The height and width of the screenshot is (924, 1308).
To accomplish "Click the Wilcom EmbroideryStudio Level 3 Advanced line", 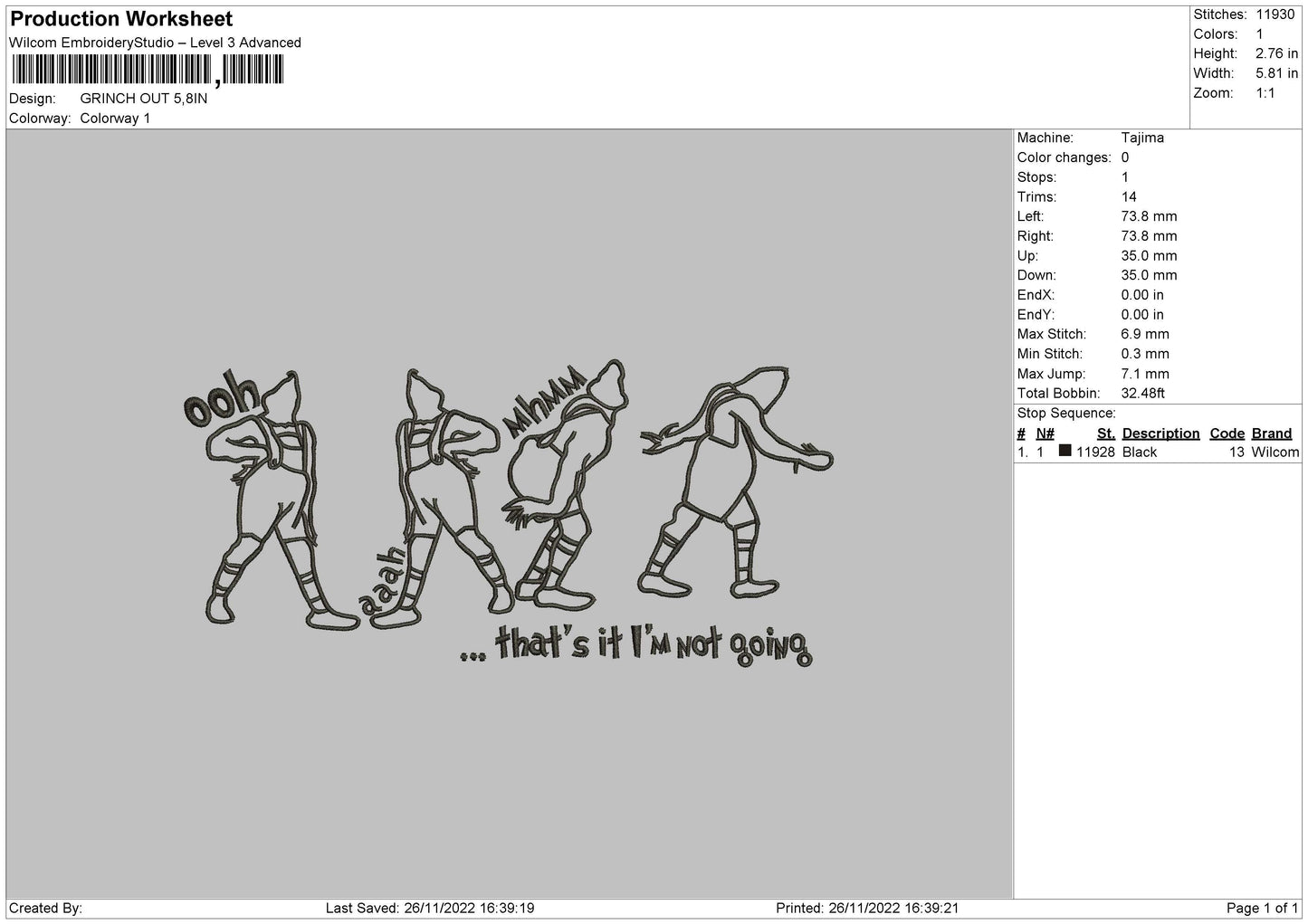I will click(x=155, y=43).
